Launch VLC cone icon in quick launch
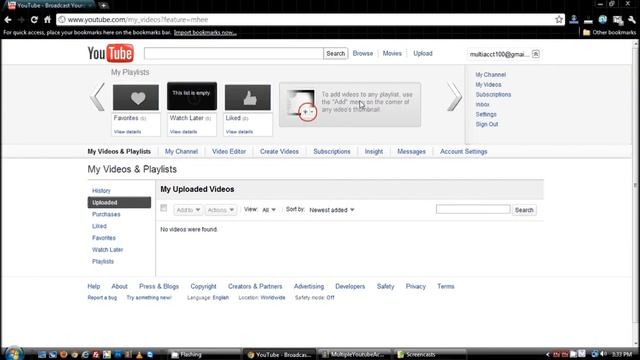 point(139,355)
